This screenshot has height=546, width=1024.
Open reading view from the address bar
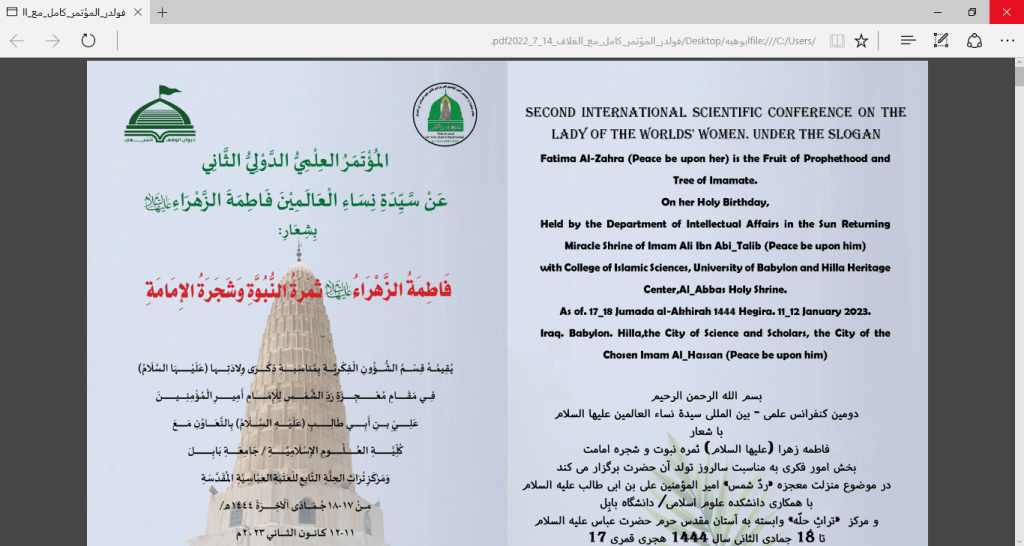click(x=834, y=41)
